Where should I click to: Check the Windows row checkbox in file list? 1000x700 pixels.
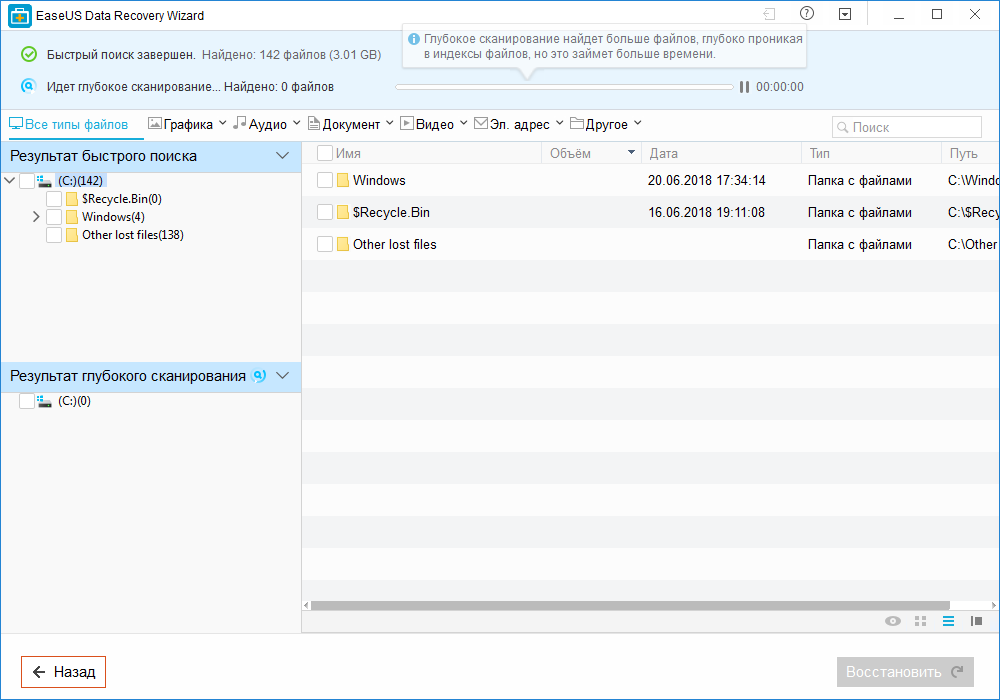point(325,180)
